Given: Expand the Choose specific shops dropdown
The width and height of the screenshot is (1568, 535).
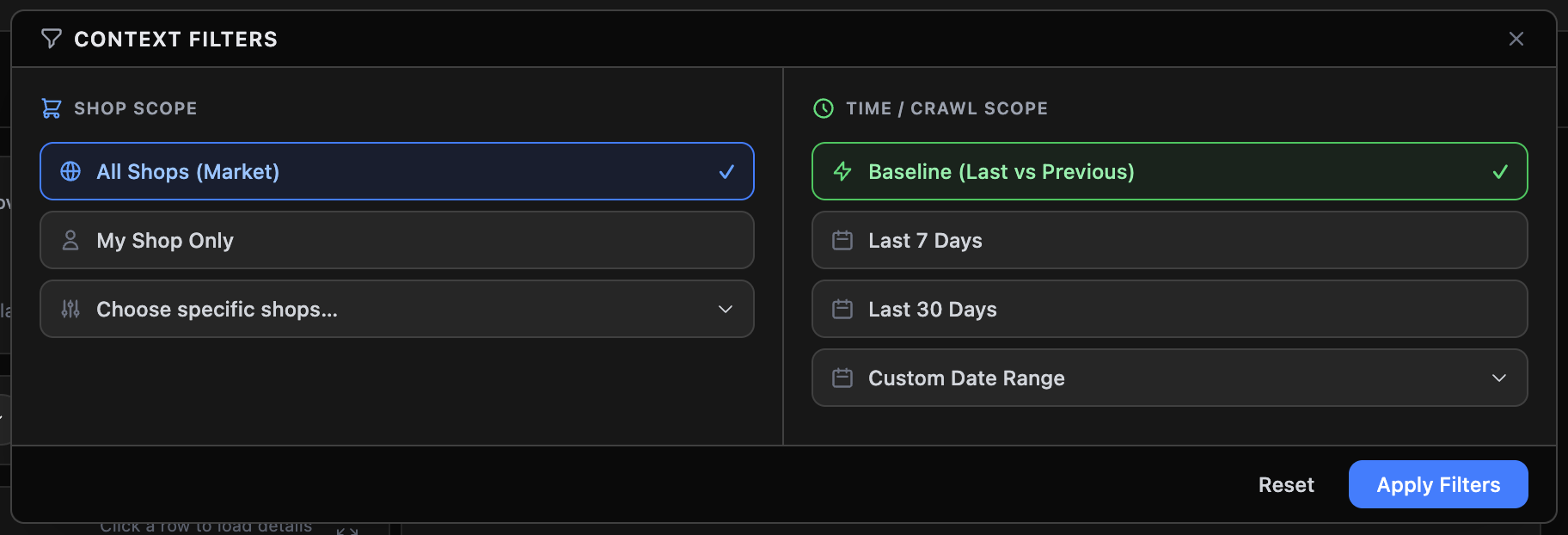Looking at the screenshot, I should click(x=726, y=309).
